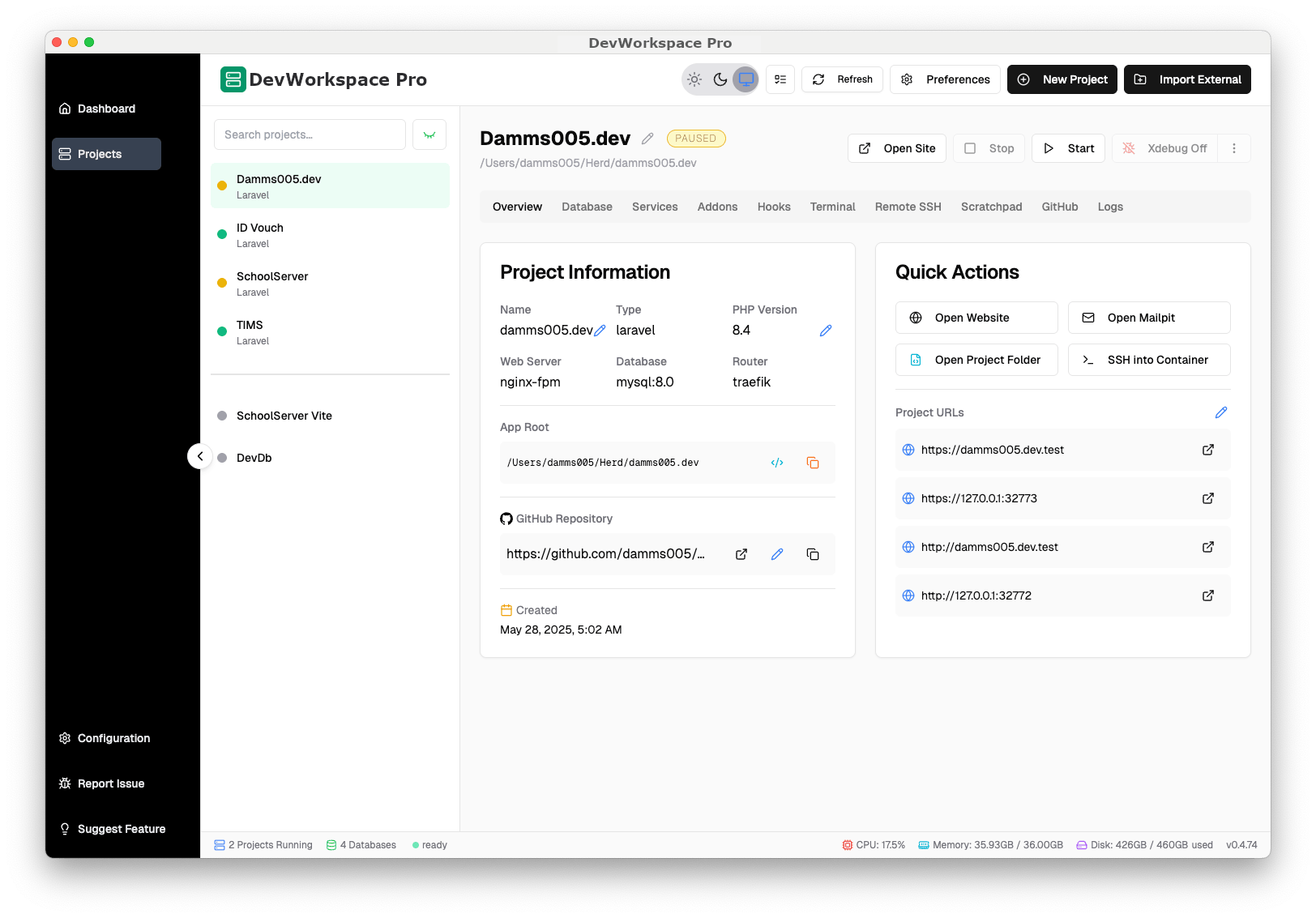Screen dimensions: 1316x918
Task: Switch to light theme with sun icon
Action: [x=694, y=79]
